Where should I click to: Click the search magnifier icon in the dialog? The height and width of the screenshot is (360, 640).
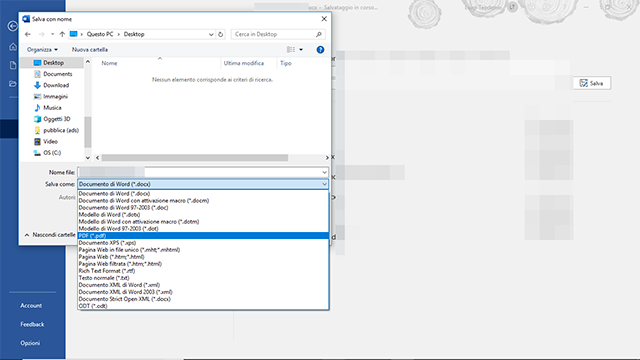point(319,34)
